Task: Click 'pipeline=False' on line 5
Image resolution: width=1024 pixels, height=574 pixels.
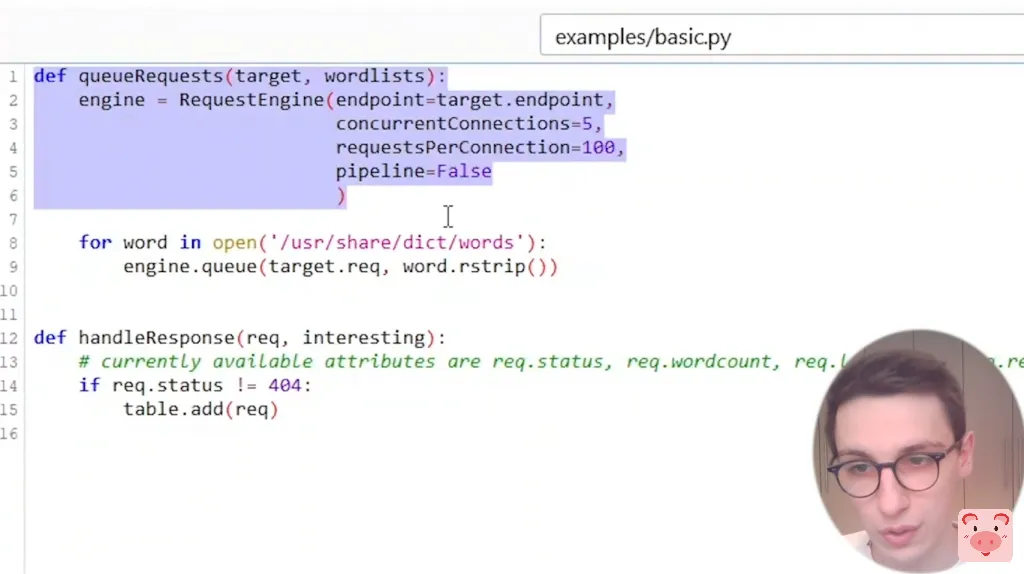Action: pos(413,172)
